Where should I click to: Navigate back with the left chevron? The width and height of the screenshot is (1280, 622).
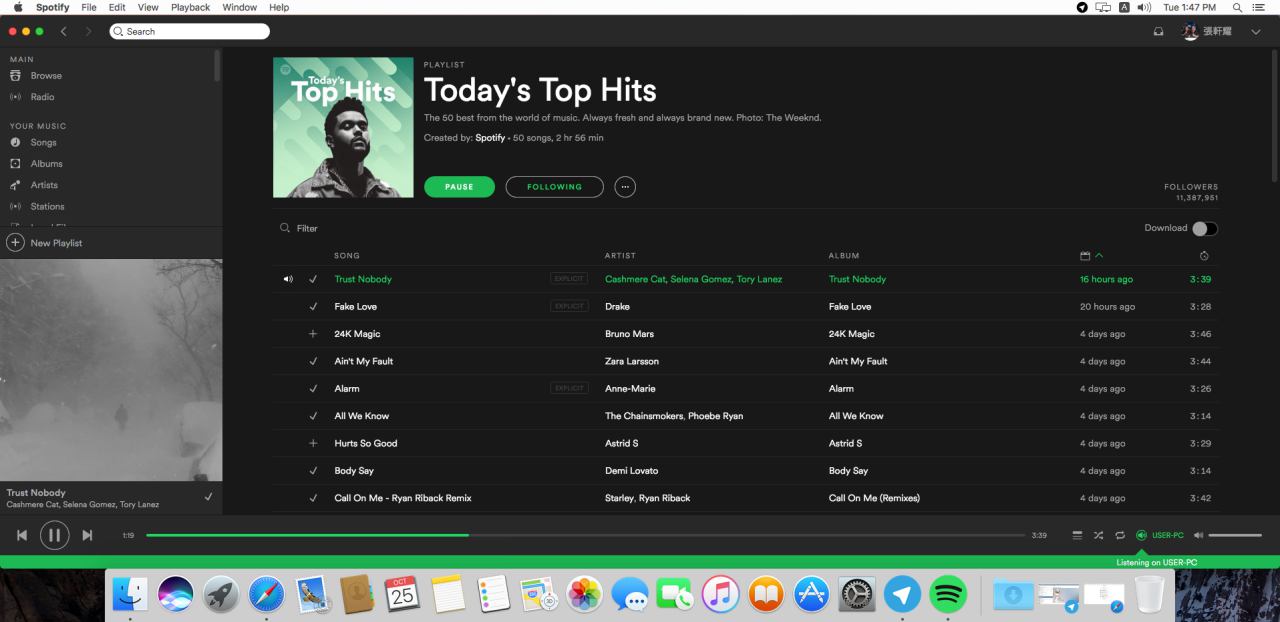[x=64, y=31]
